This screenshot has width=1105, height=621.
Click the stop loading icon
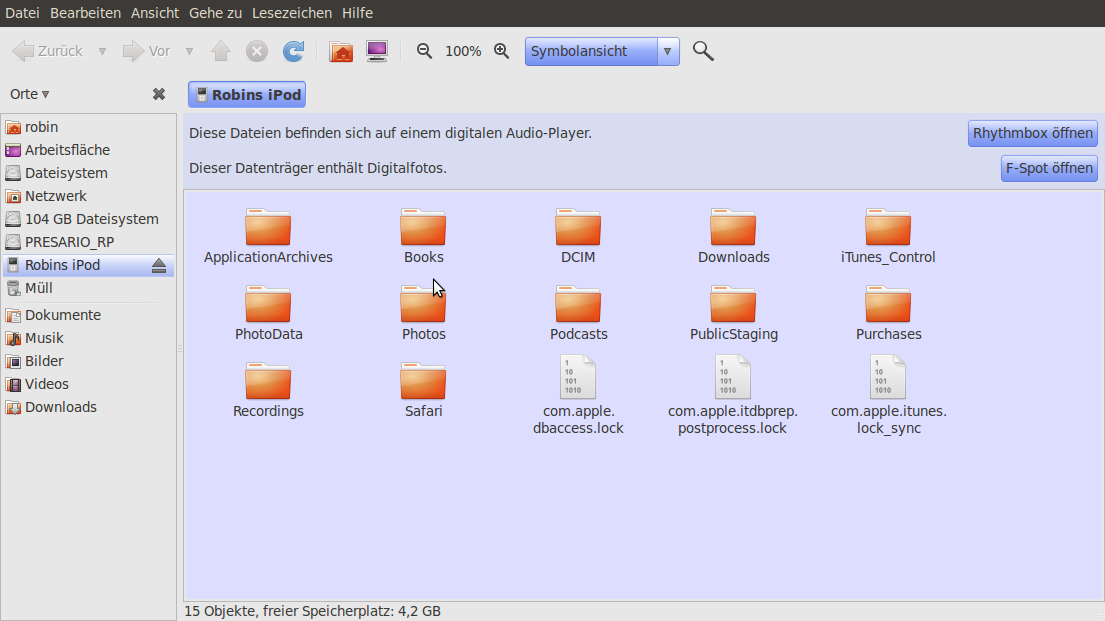tap(257, 51)
